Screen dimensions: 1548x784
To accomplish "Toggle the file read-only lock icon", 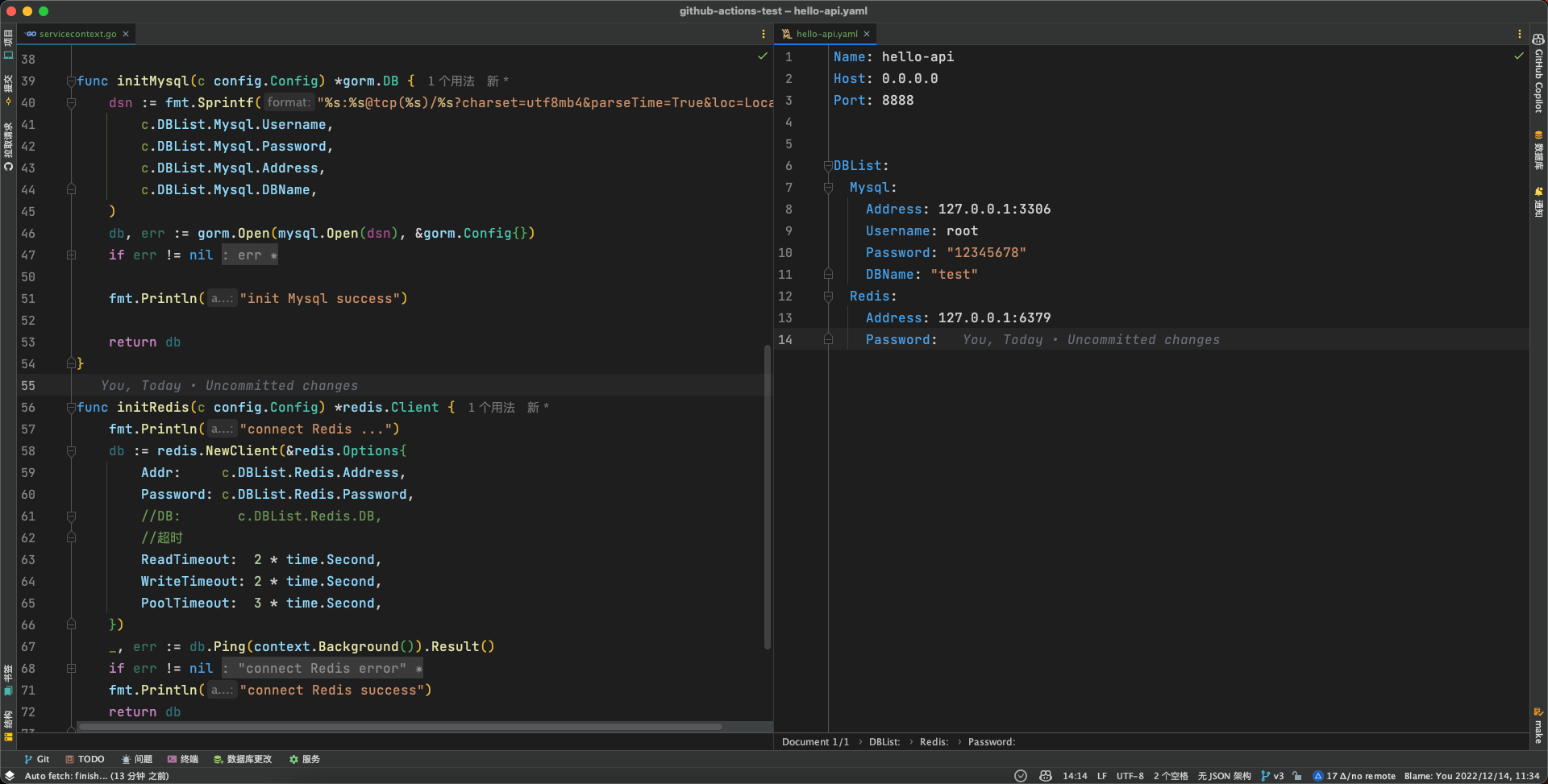I will pos(1297,776).
